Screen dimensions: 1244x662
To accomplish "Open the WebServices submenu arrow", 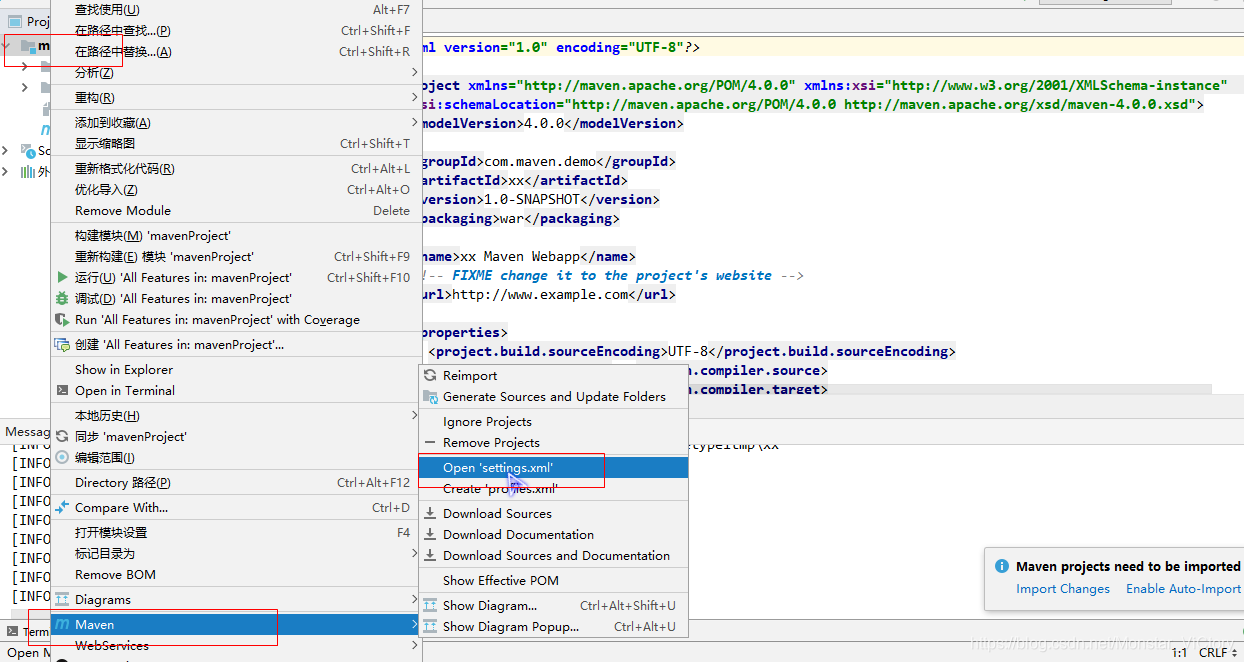I will pos(414,645).
